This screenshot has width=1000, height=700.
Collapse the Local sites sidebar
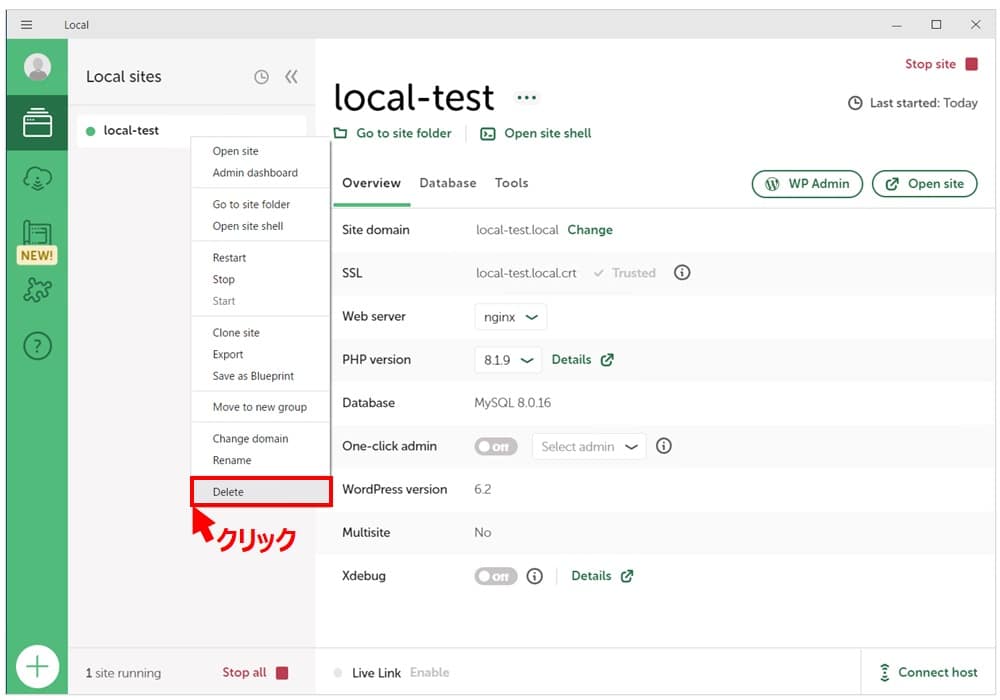coord(291,77)
